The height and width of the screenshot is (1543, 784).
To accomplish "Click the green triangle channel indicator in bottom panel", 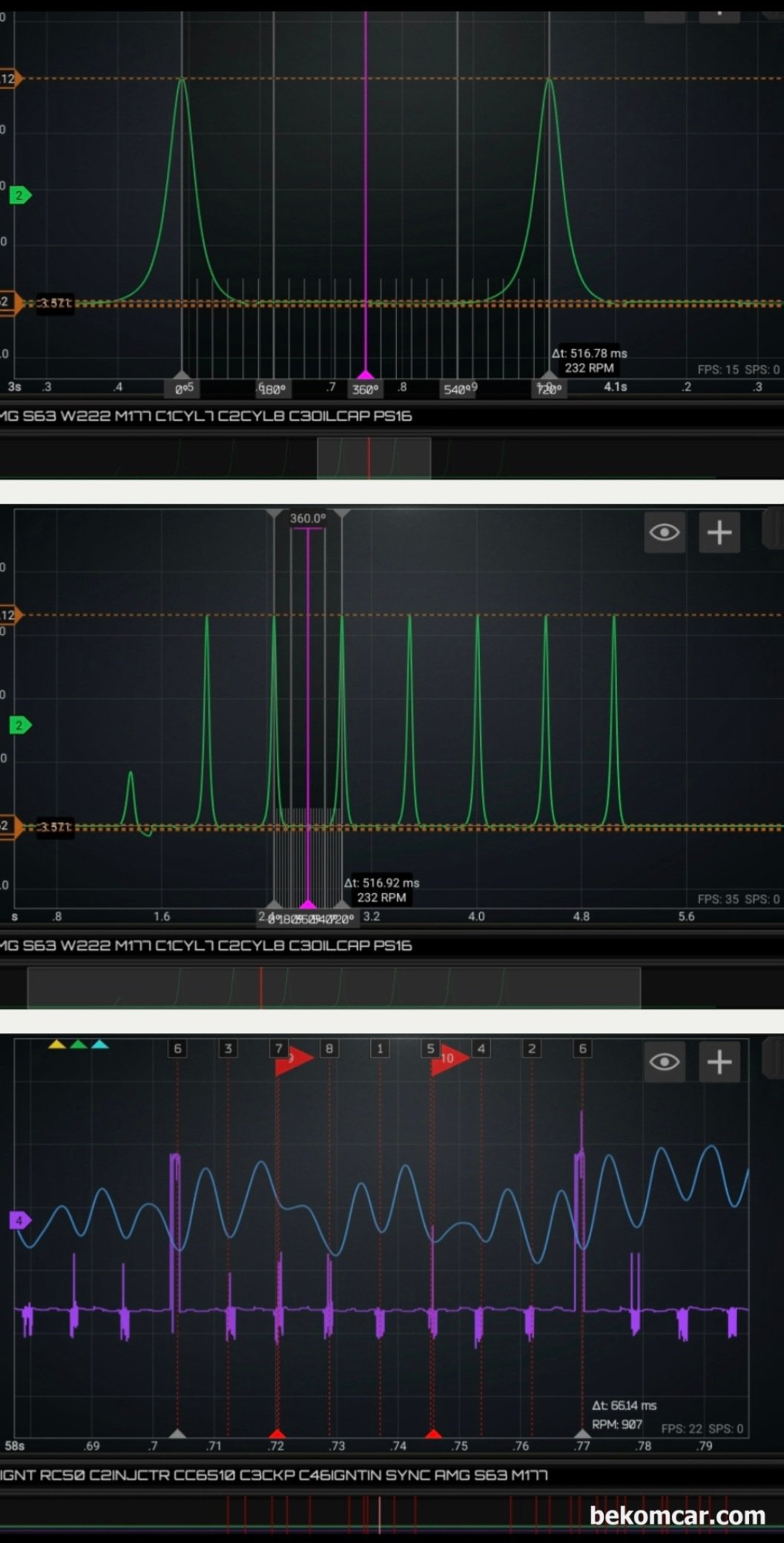I will point(79,1044).
